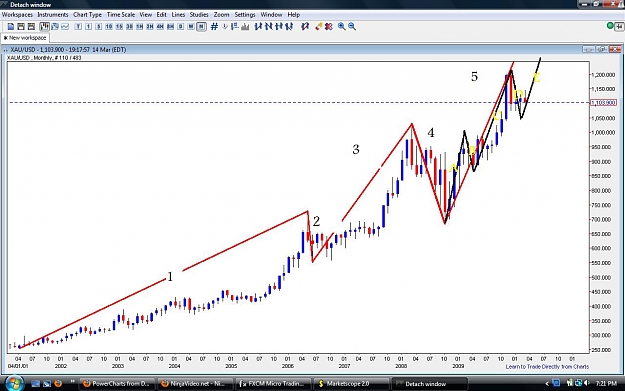
Task: Switch to bar chart type icon
Action: point(55,27)
